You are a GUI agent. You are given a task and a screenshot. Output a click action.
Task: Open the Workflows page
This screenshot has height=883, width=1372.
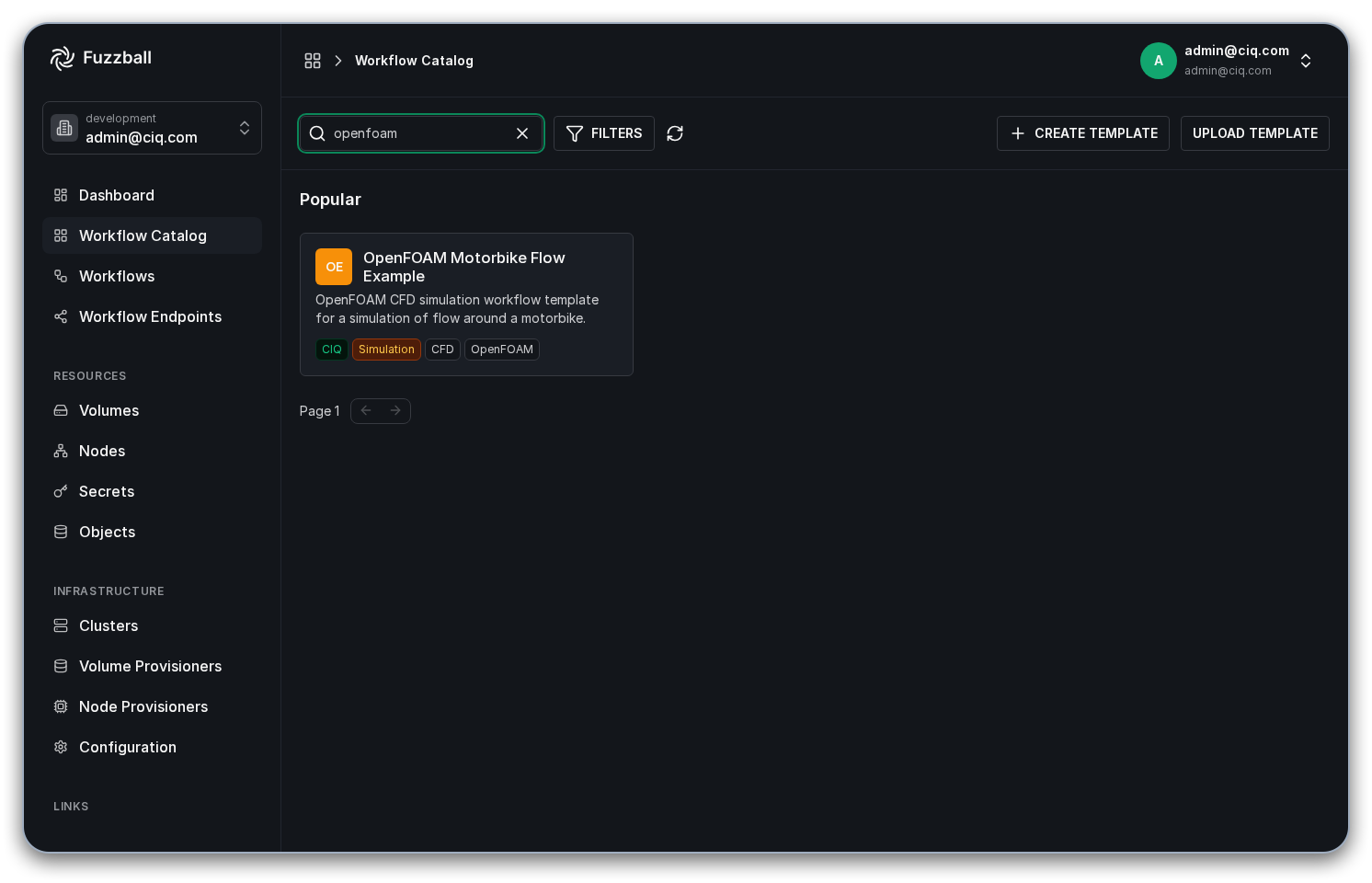coord(152,276)
